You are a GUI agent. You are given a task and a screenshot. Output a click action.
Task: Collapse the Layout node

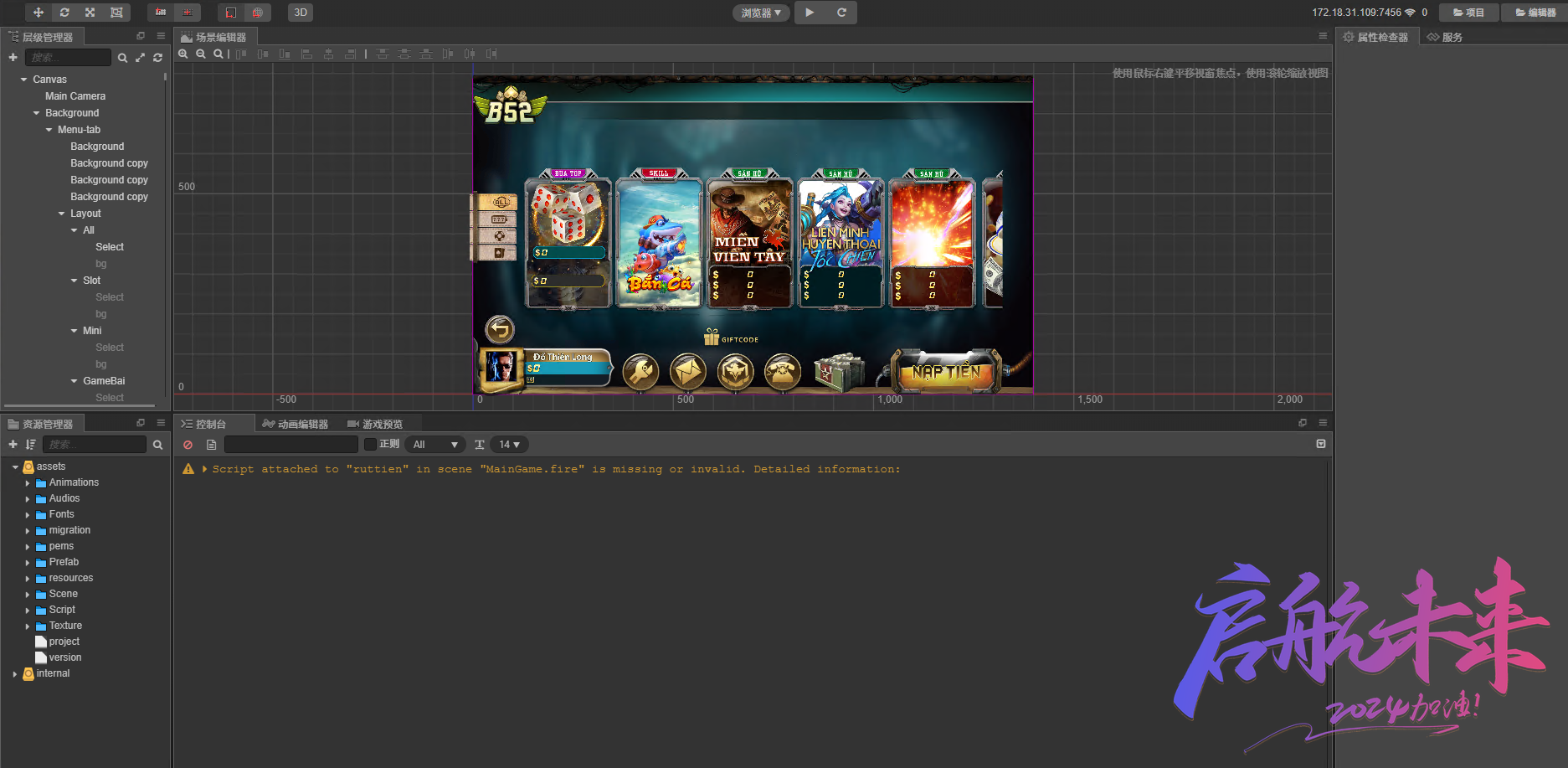click(x=61, y=214)
